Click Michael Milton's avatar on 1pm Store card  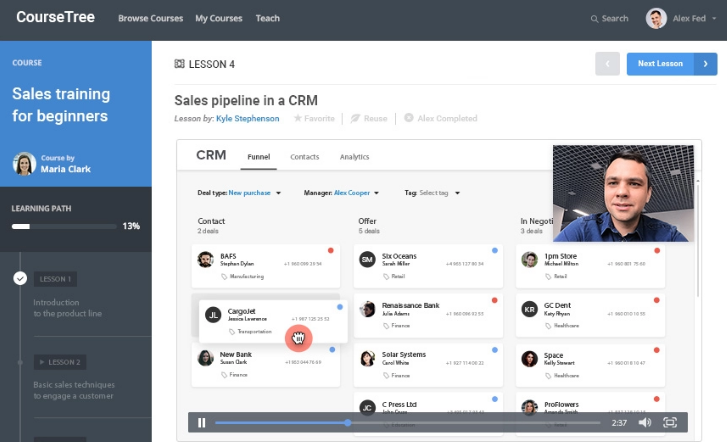[529, 259]
